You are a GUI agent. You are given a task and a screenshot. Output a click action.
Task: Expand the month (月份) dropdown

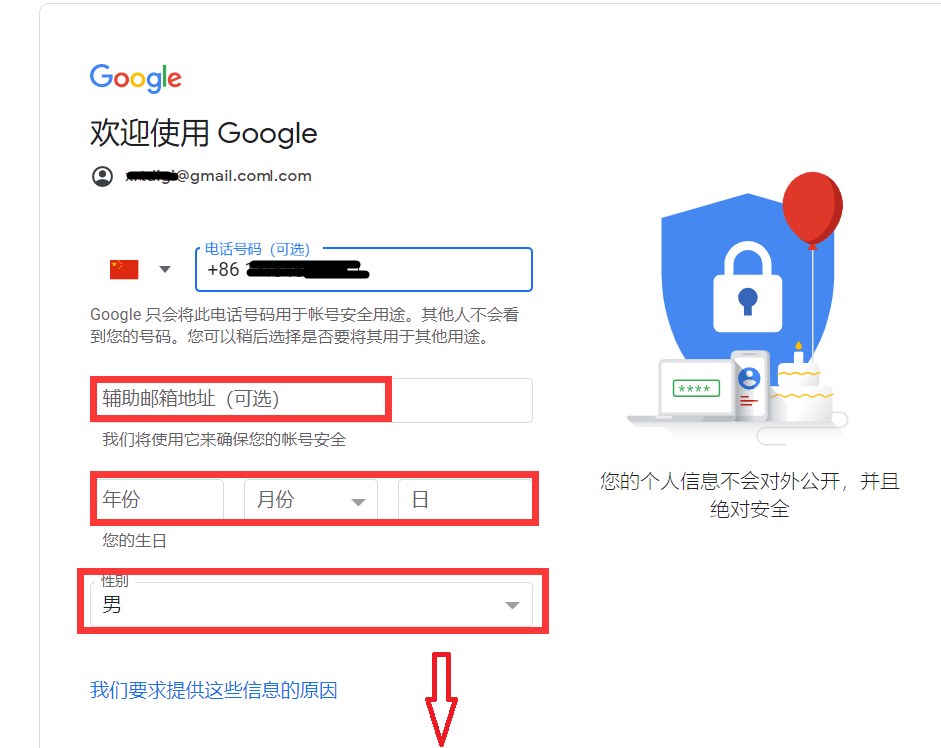[311, 499]
